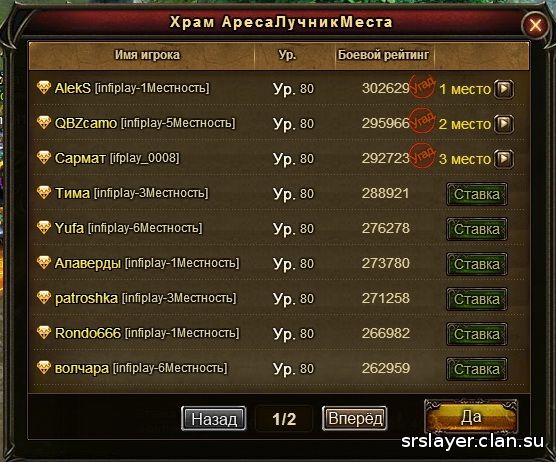Place a Ставка on player волчара

(x=477, y=369)
